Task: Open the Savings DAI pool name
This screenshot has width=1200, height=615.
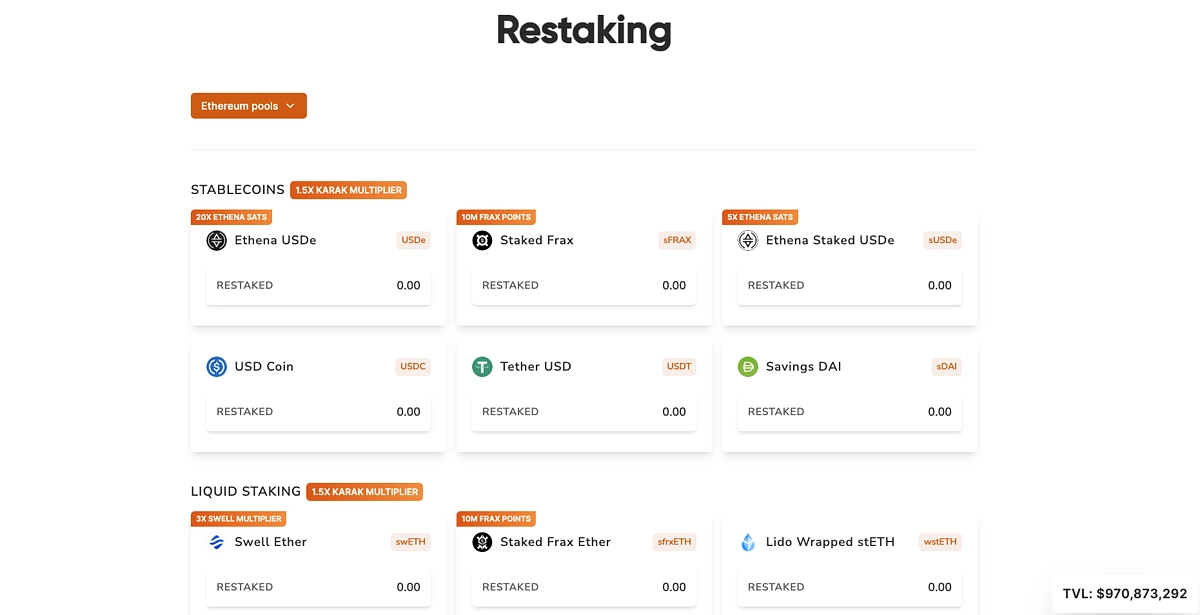Action: [x=804, y=367]
